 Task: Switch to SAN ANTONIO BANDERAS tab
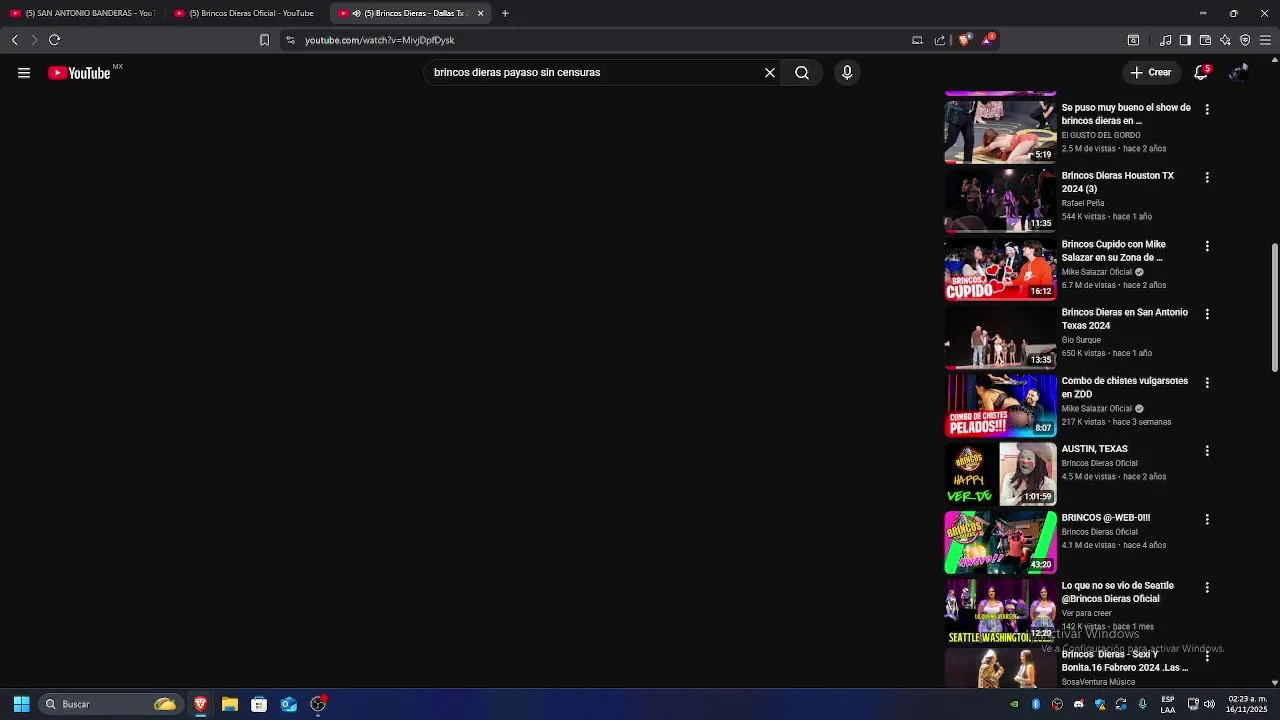click(82, 13)
